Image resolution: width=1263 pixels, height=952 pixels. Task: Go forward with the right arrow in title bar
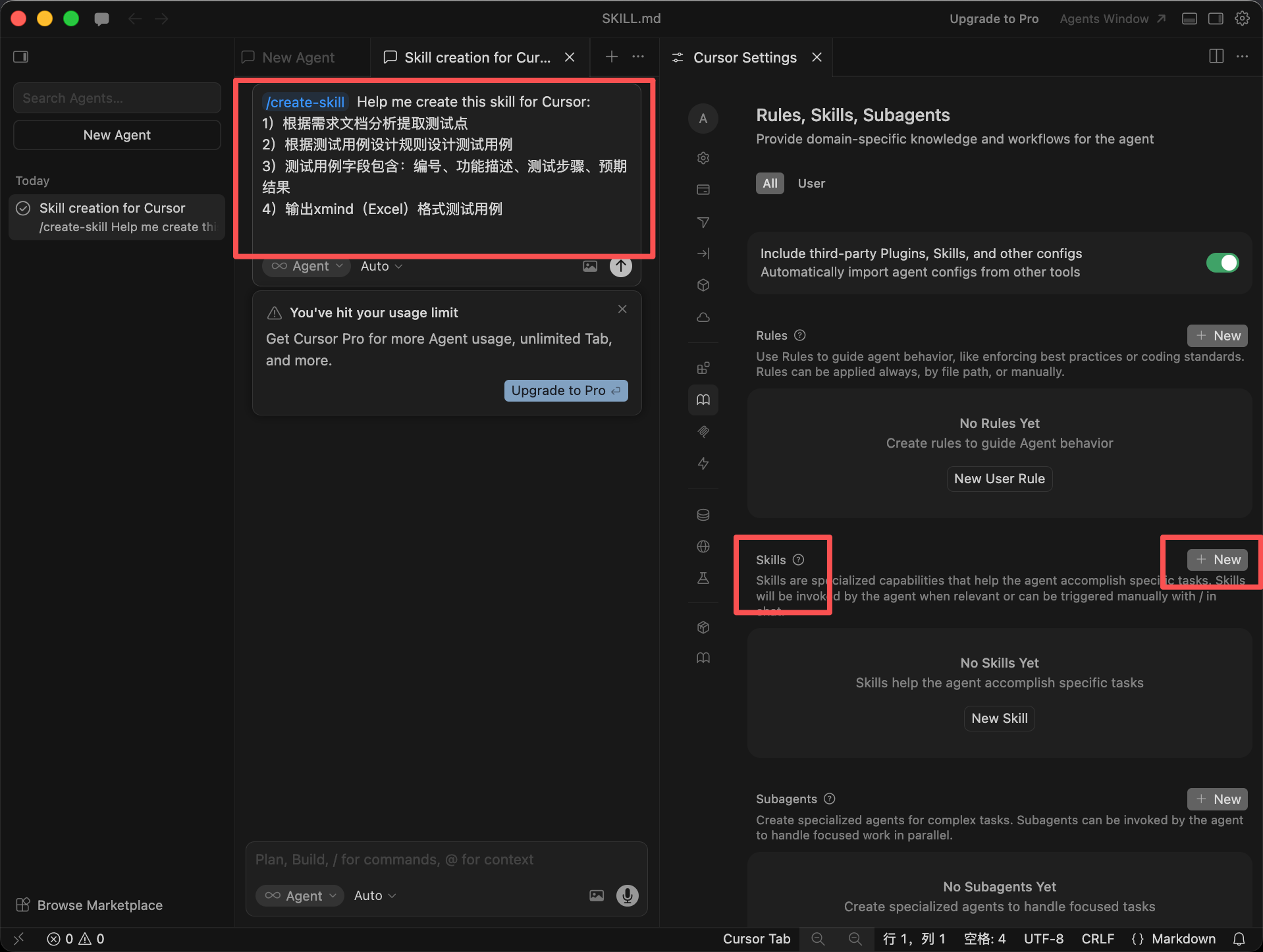[x=161, y=19]
